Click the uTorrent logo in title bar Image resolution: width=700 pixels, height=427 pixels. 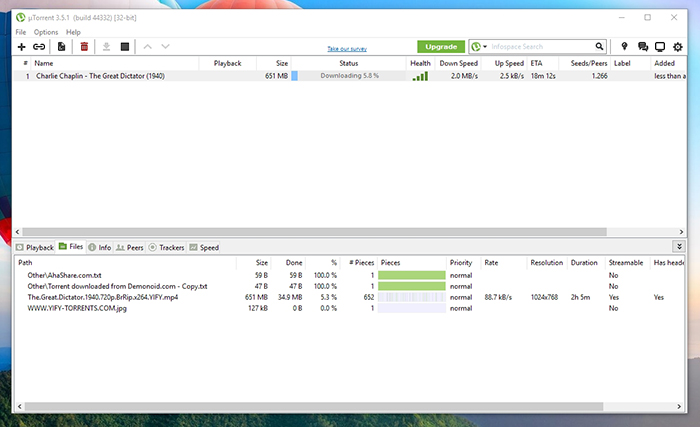coord(21,17)
